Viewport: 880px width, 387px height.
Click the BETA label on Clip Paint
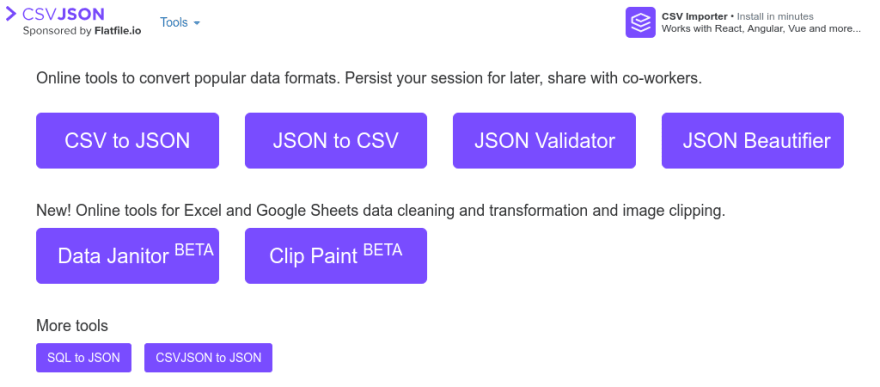tap(383, 250)
